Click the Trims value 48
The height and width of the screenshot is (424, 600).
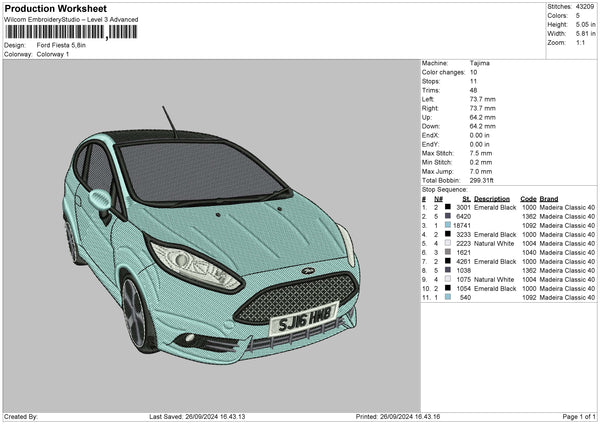pos(473,90)
